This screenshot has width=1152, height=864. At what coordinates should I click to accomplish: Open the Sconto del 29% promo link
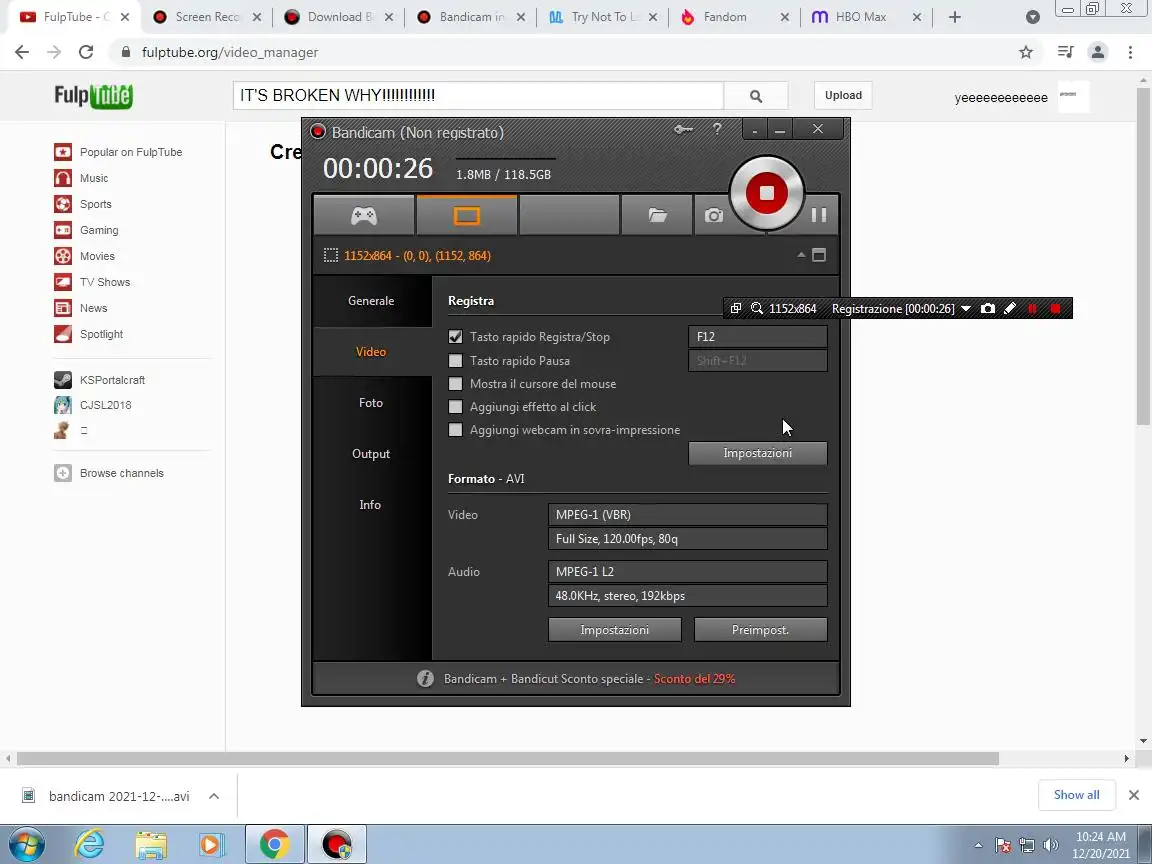tap(694, 679)
